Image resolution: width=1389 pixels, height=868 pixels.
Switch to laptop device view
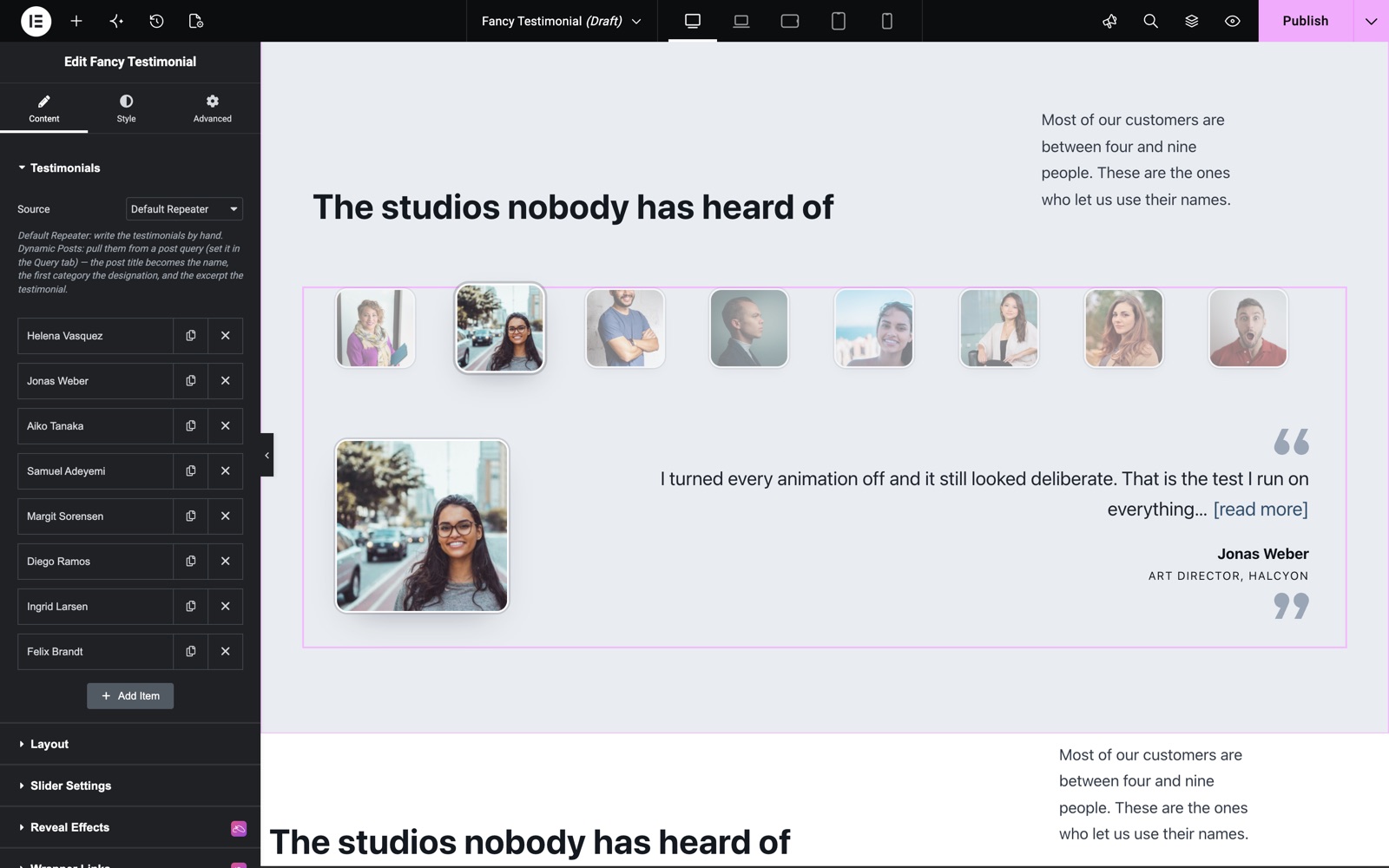pos(741,21)
